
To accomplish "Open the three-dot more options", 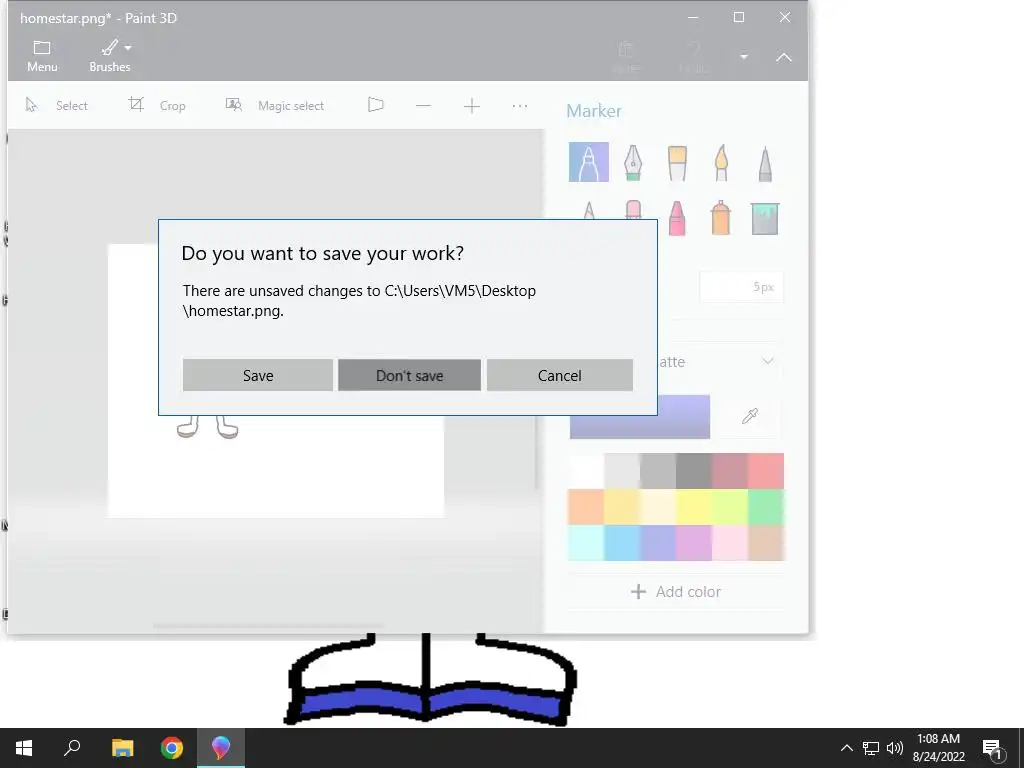I will tap(520, 106).
